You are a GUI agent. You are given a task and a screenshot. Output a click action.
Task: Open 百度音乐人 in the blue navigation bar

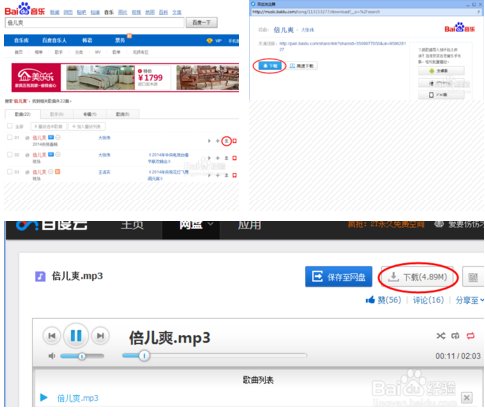point(54,40)
